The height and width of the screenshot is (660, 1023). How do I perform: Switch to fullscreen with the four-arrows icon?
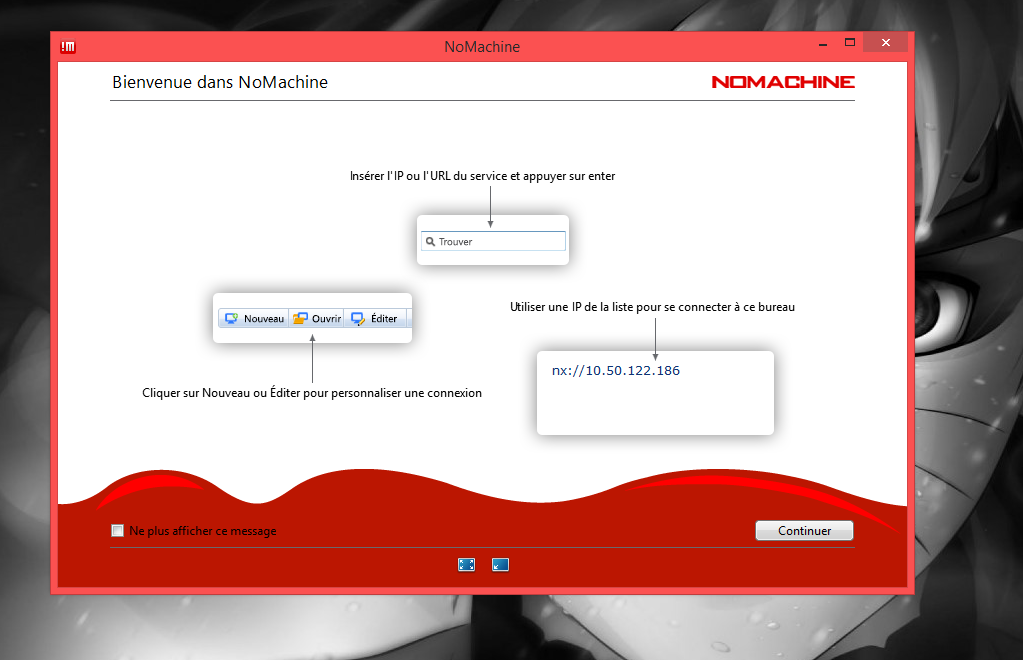pos(466,564)
